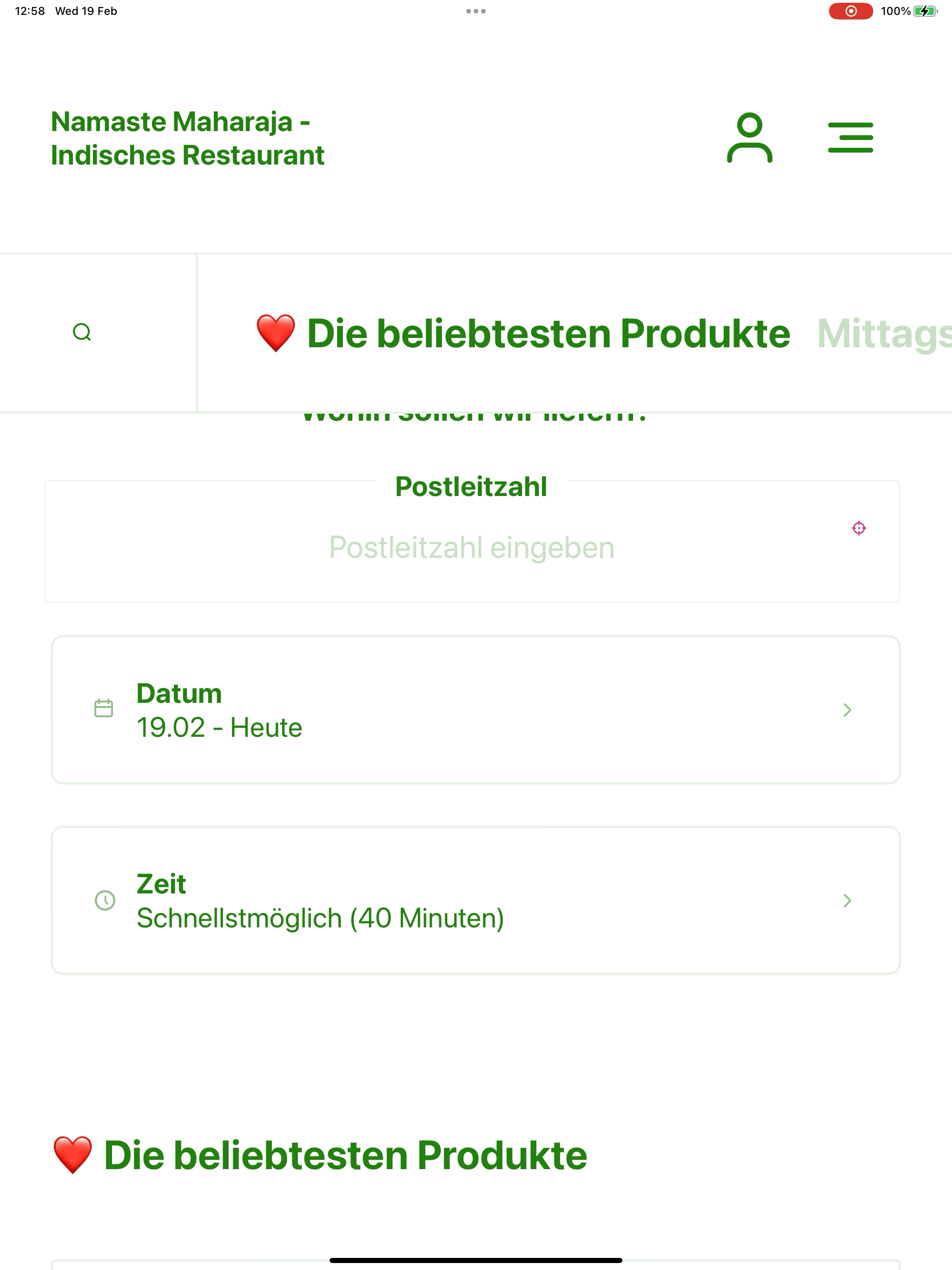Open the user account profile icon
This screenshot has height=1270, width=952.
pyautogui.click(x=749, y=138)
